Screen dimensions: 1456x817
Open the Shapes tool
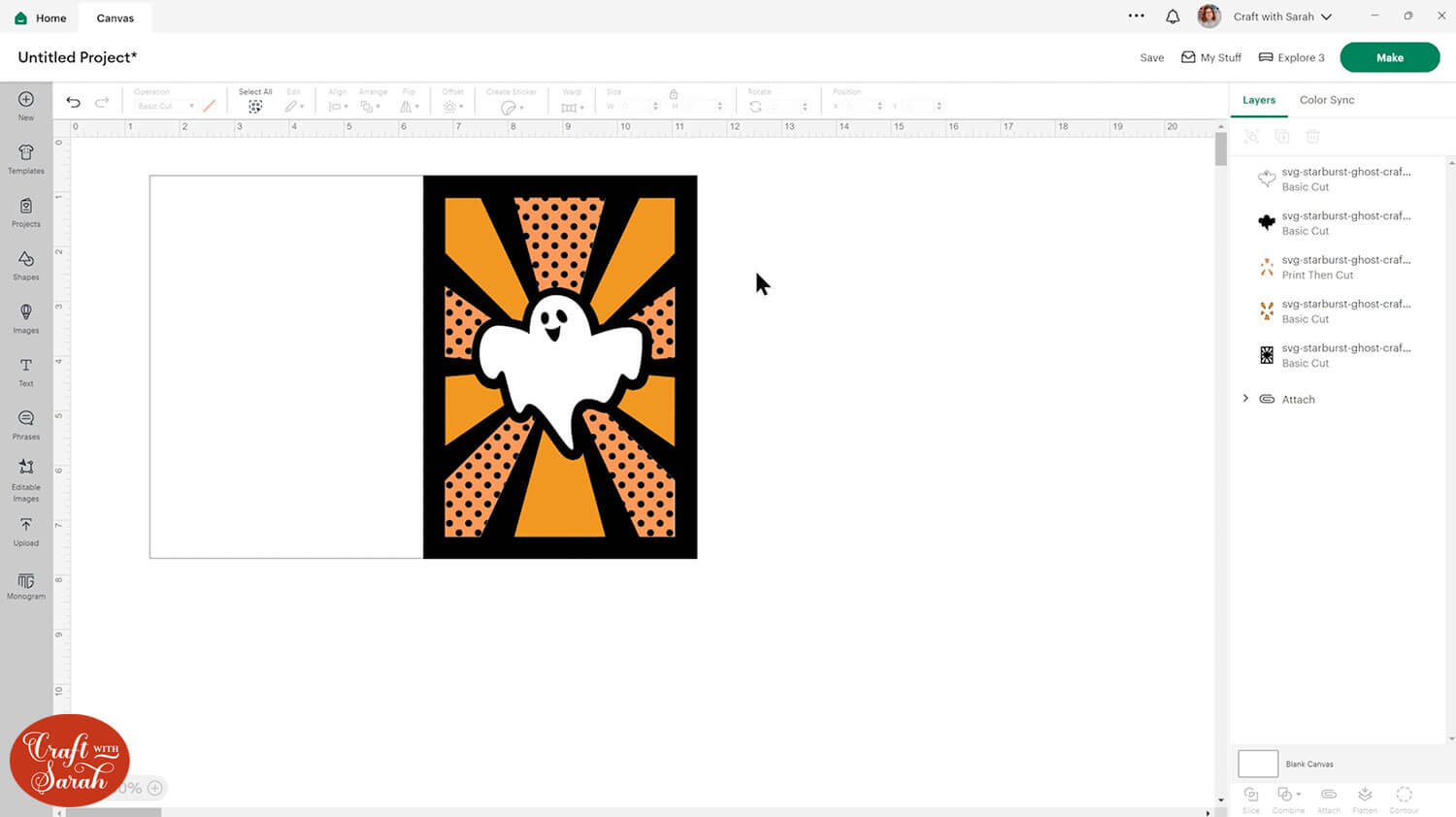(x=26, y=264)
